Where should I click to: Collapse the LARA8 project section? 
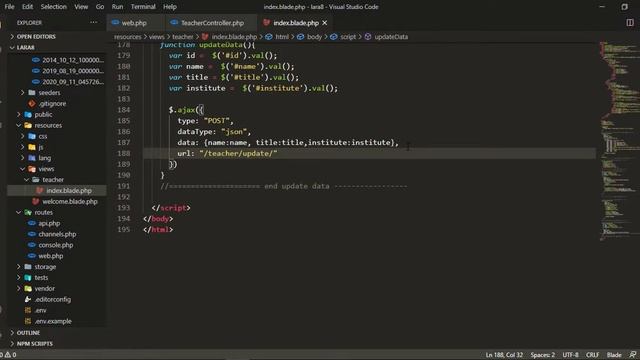click(25, 47)
